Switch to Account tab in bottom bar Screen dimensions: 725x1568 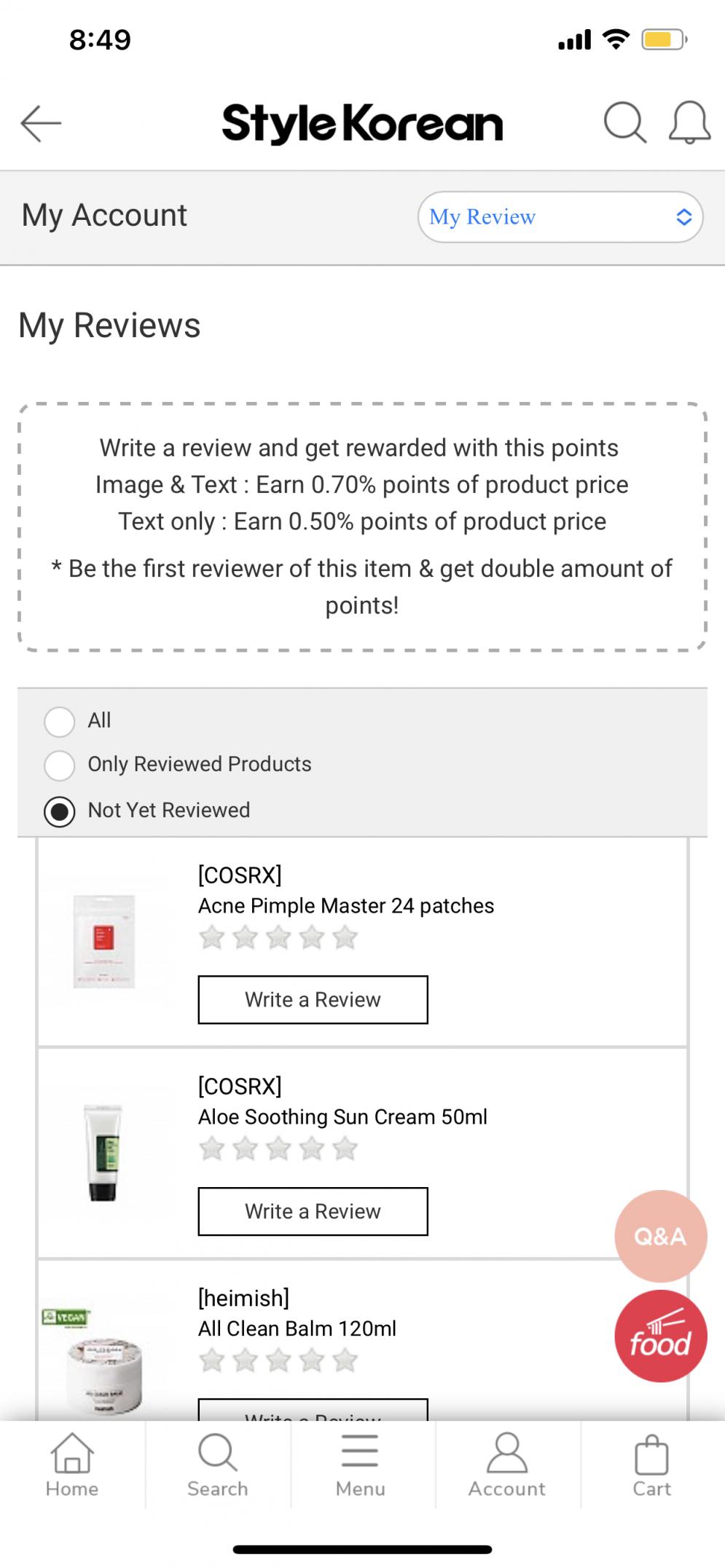pyautogui.click(x=506, y=1465)
